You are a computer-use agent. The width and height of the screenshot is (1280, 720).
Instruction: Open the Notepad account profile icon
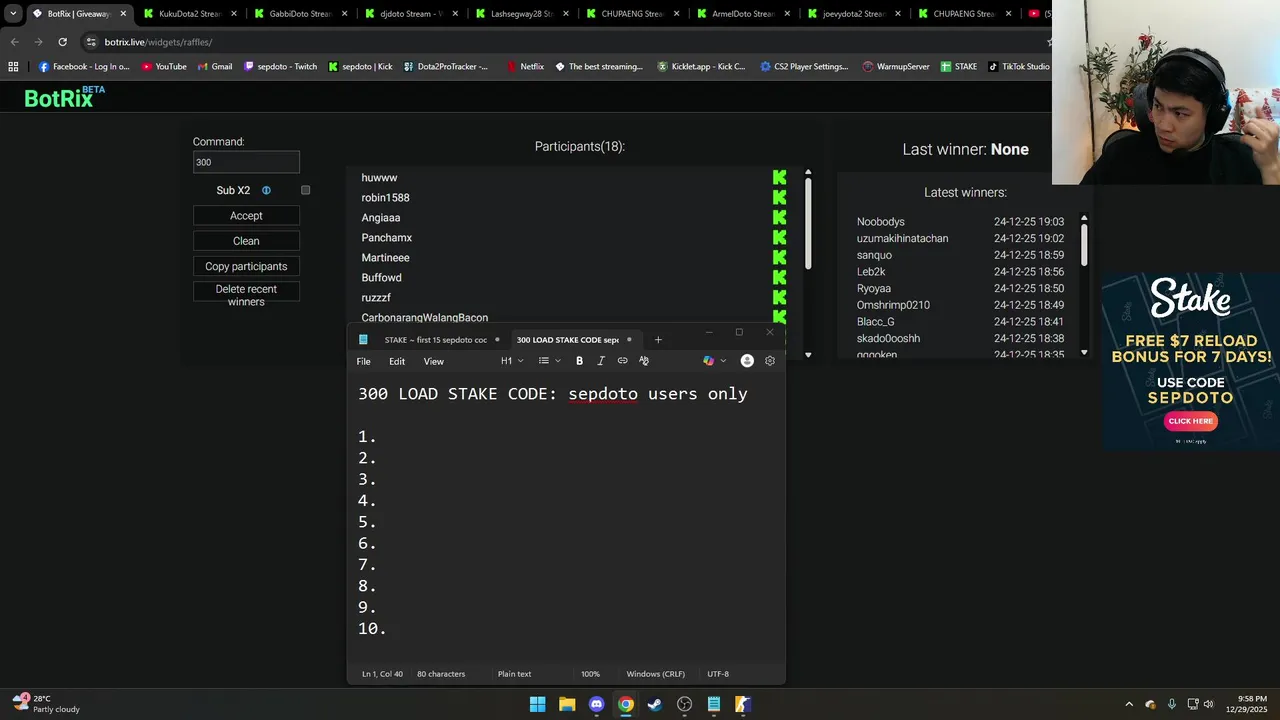click(747, 361)
